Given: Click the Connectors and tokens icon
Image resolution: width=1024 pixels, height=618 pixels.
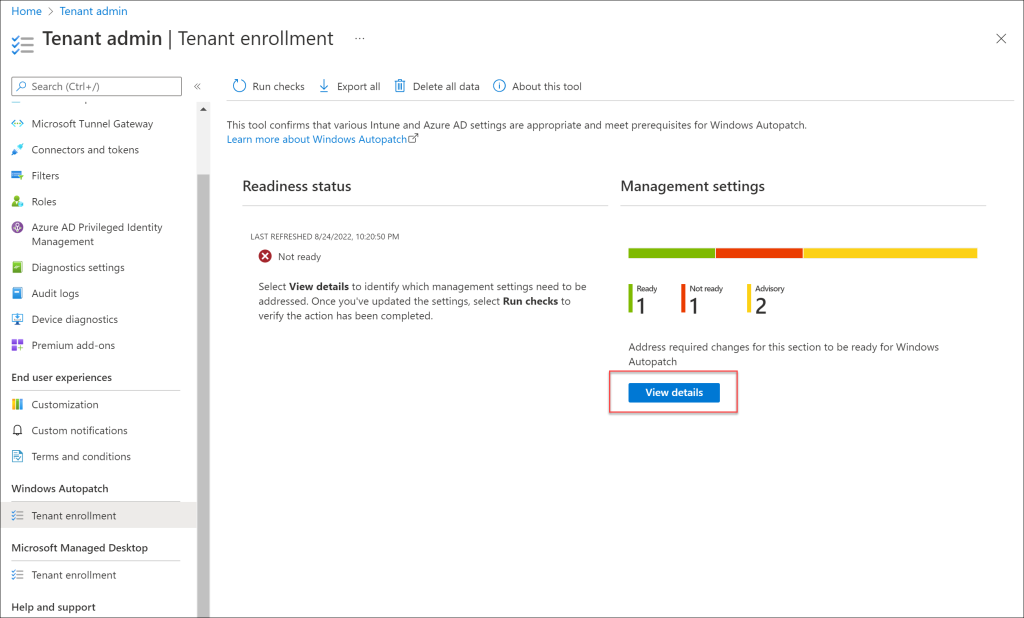Looking at the screenshot, I should point(18,150).
